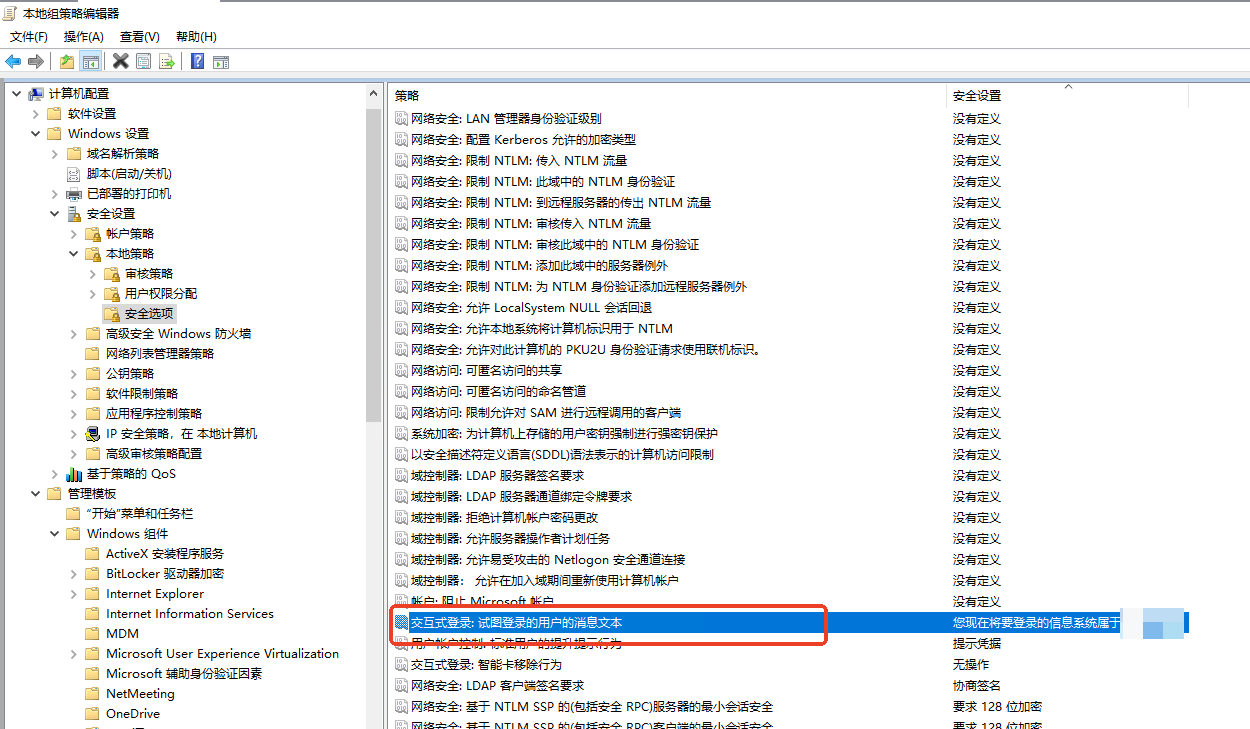
Task: Open the properties dialog toolbar icon
Action: coord(144,61)
